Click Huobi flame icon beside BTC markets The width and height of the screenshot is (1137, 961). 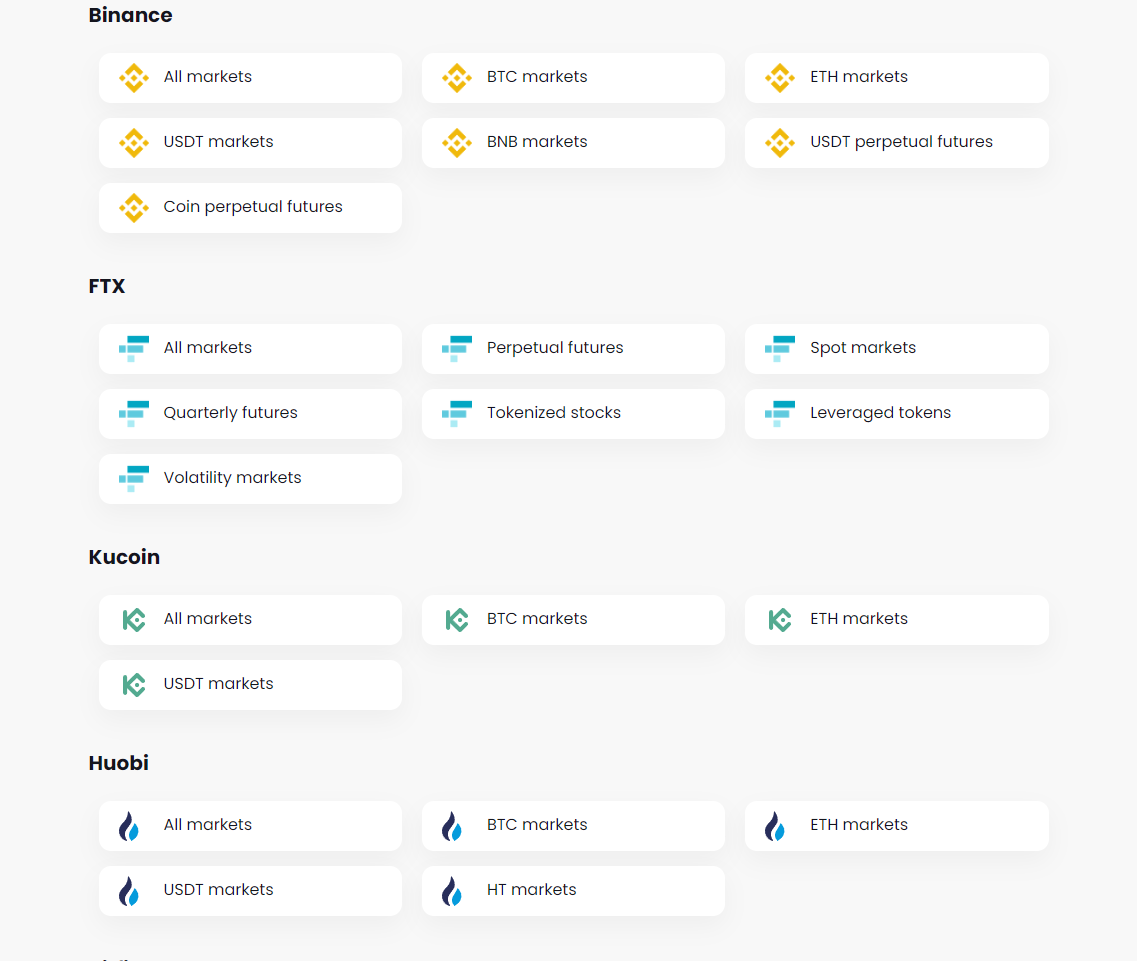[x=452, y=826]
